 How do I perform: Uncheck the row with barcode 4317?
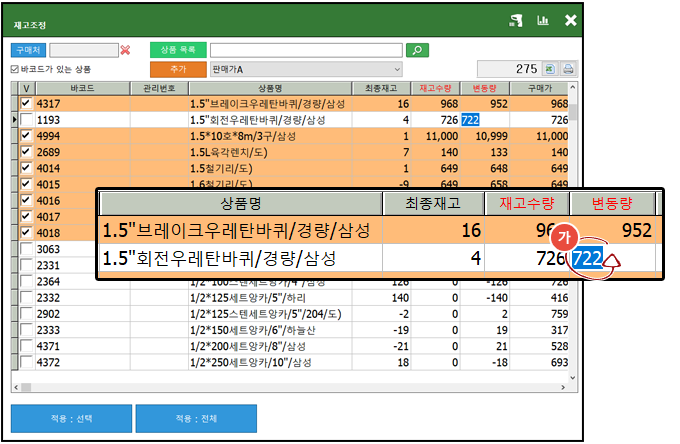tap(26, 103)
